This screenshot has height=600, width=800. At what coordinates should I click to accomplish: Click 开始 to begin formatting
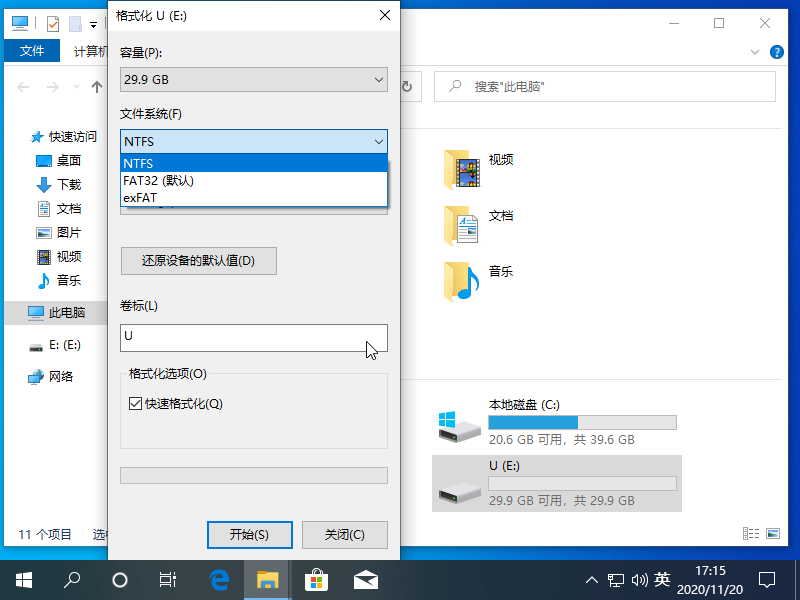pyautogui.click(x=249, y=534)
